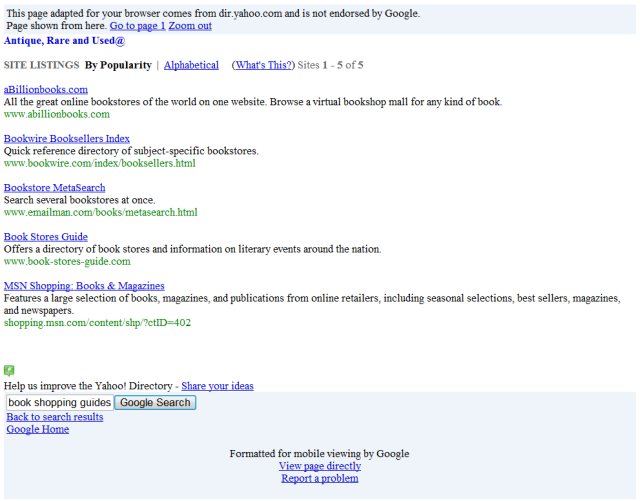
Task: Open the Google Home link
Action: click(x=38, y=429)
